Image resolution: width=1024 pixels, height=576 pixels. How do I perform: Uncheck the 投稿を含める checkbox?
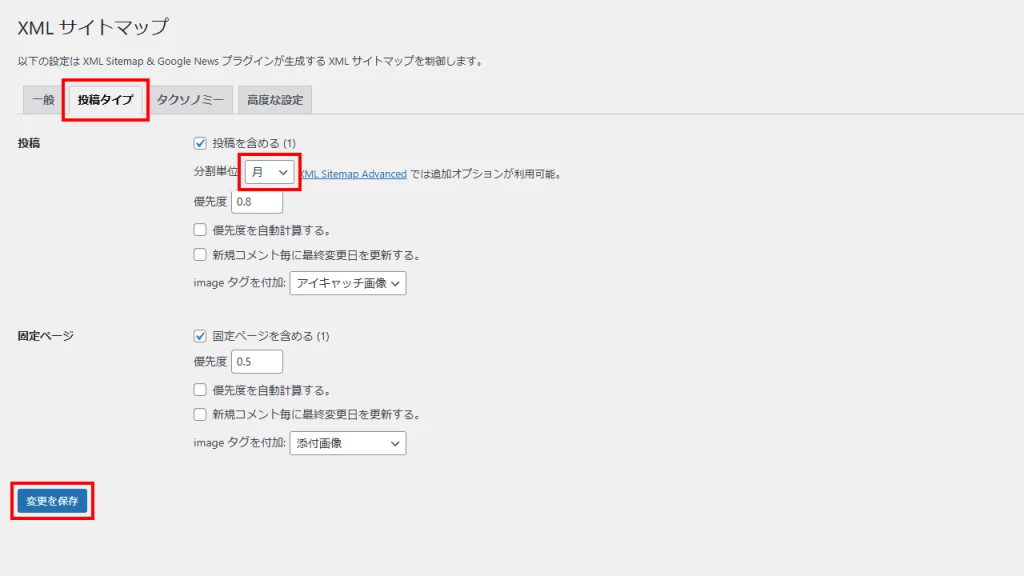200,143
